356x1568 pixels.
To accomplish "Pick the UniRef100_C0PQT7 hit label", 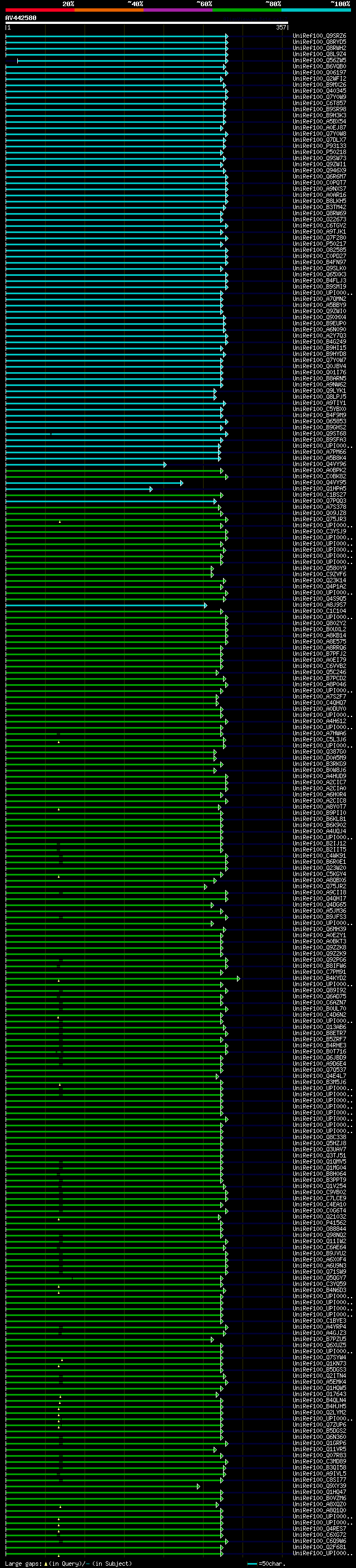I will (319, 182).
